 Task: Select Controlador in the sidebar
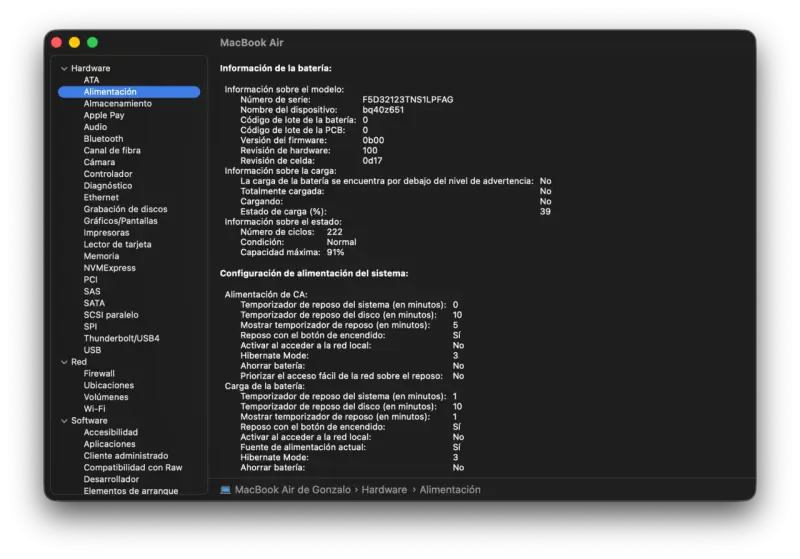tap(108, 174)
